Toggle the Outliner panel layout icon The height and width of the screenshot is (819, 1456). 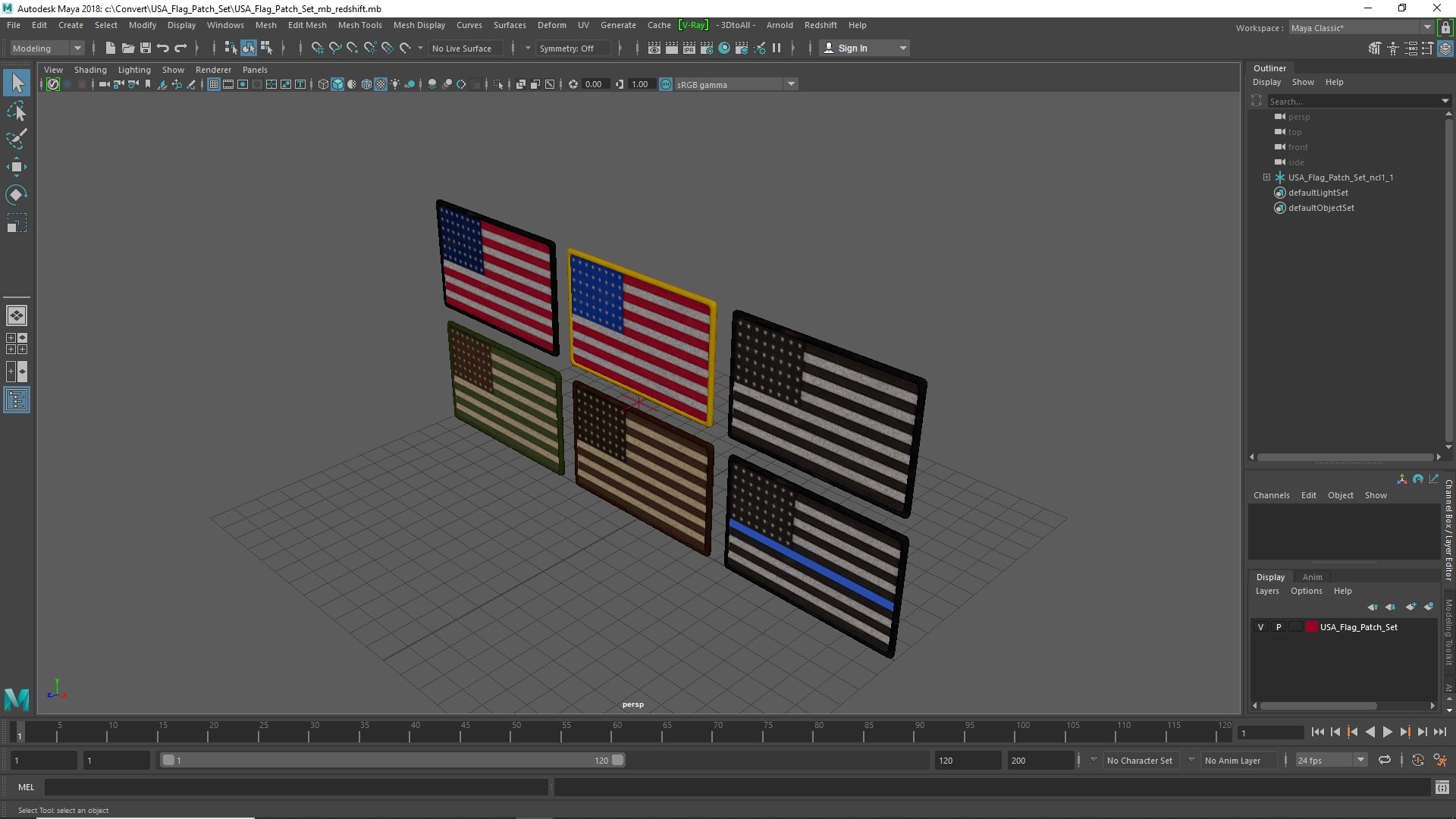click(x=17, y=400)
